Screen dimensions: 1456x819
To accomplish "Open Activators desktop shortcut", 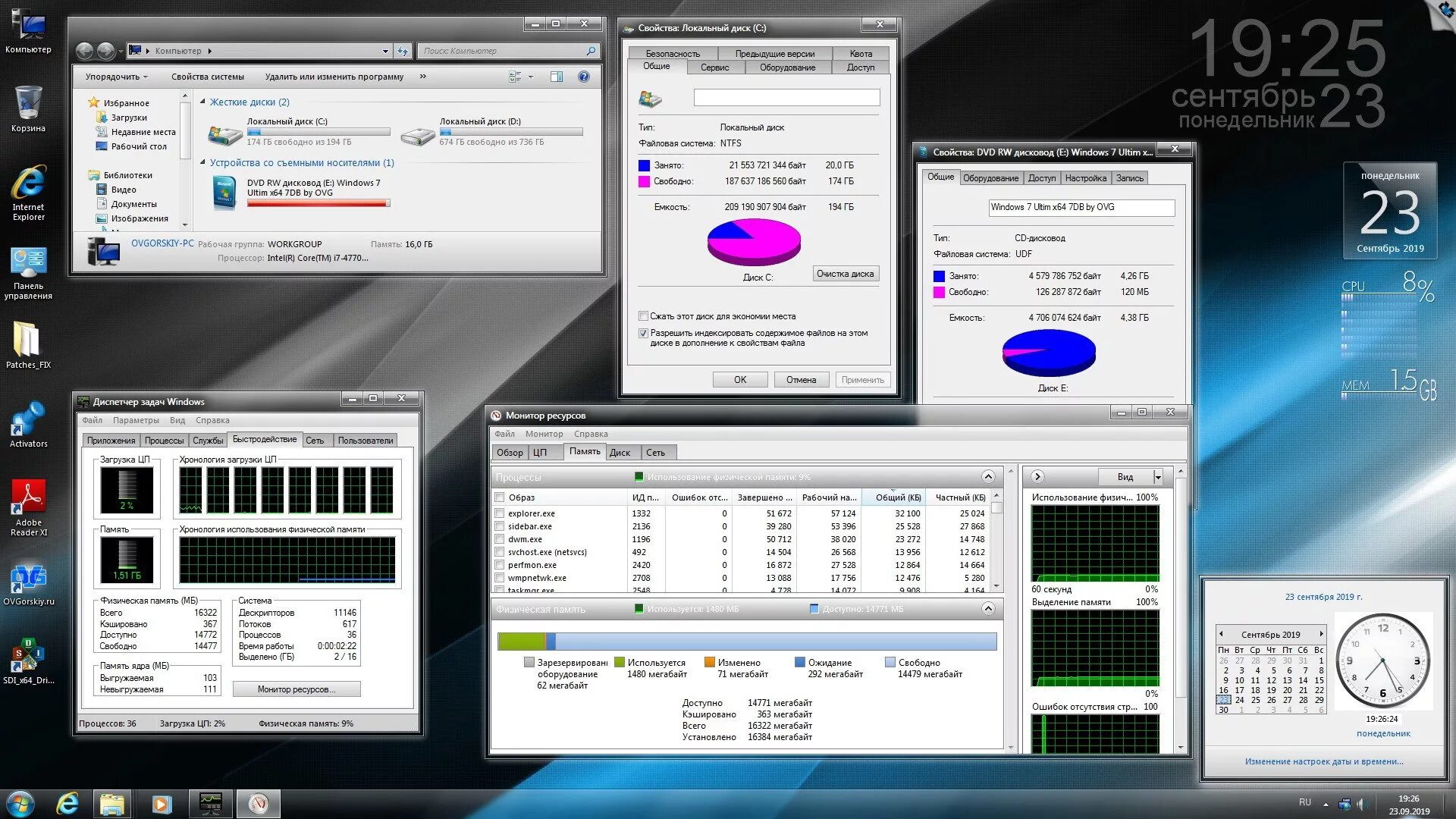I will coord(28,425).
